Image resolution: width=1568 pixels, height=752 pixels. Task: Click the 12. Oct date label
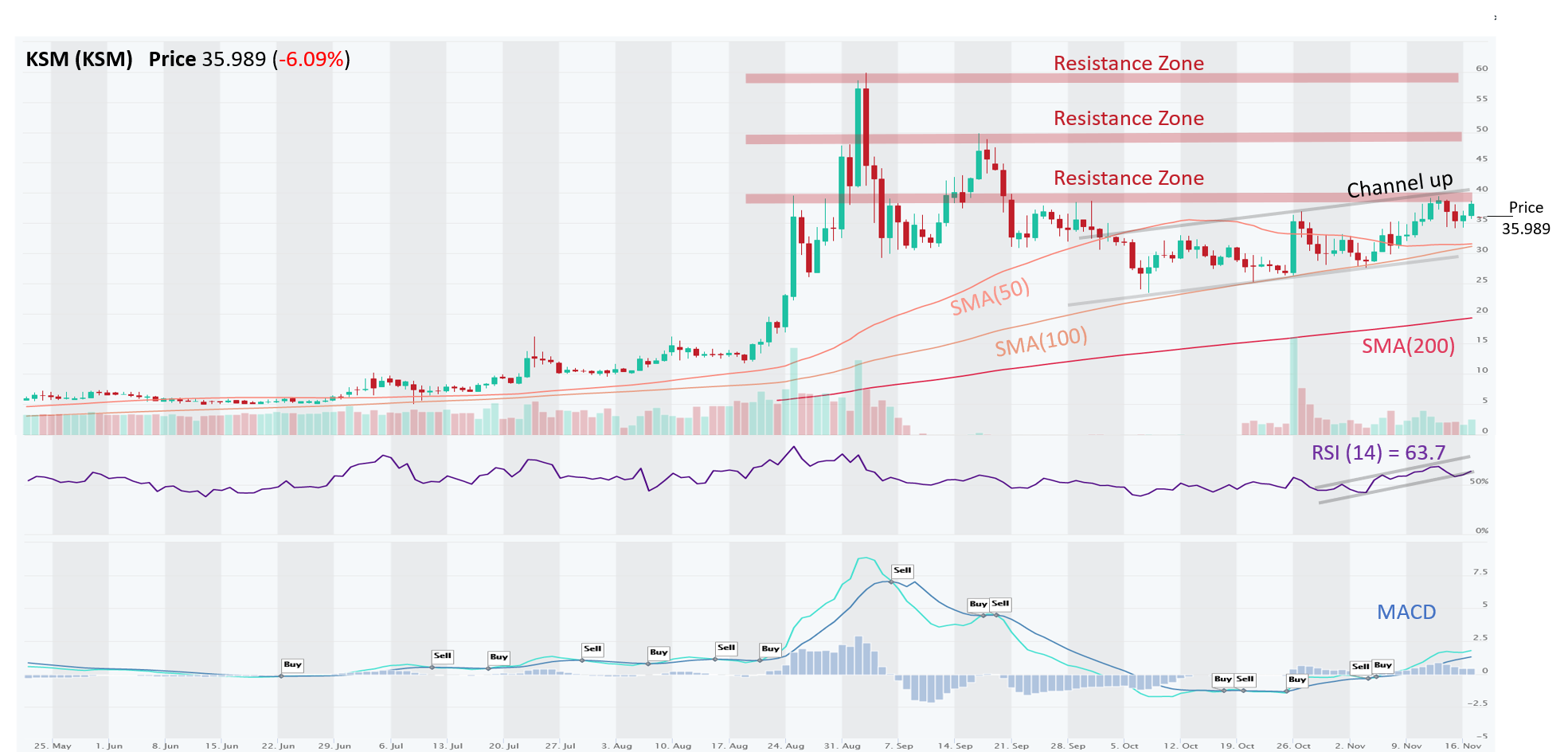1180,746
